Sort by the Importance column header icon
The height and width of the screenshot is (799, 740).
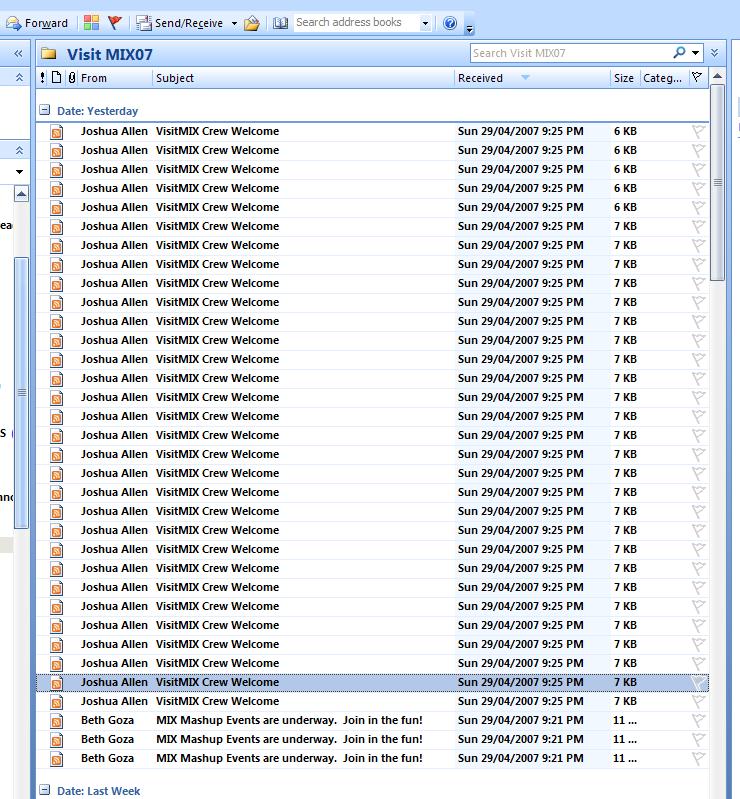[42, 78]
